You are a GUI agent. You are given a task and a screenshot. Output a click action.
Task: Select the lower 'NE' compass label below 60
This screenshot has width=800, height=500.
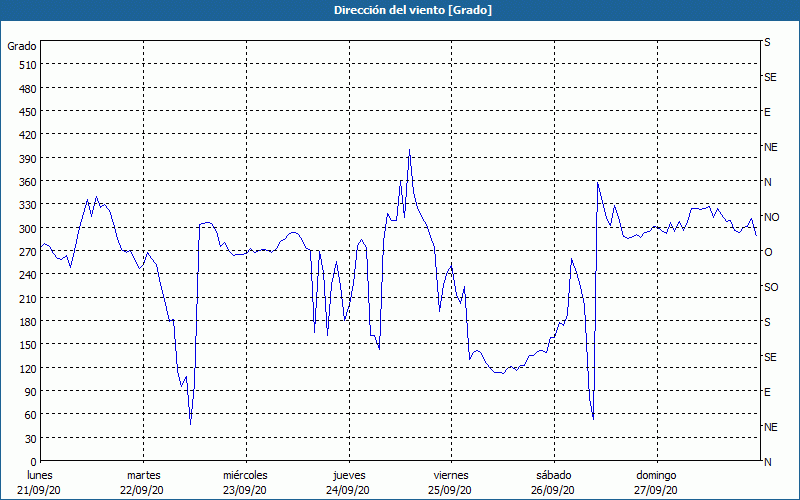point(771,427)
